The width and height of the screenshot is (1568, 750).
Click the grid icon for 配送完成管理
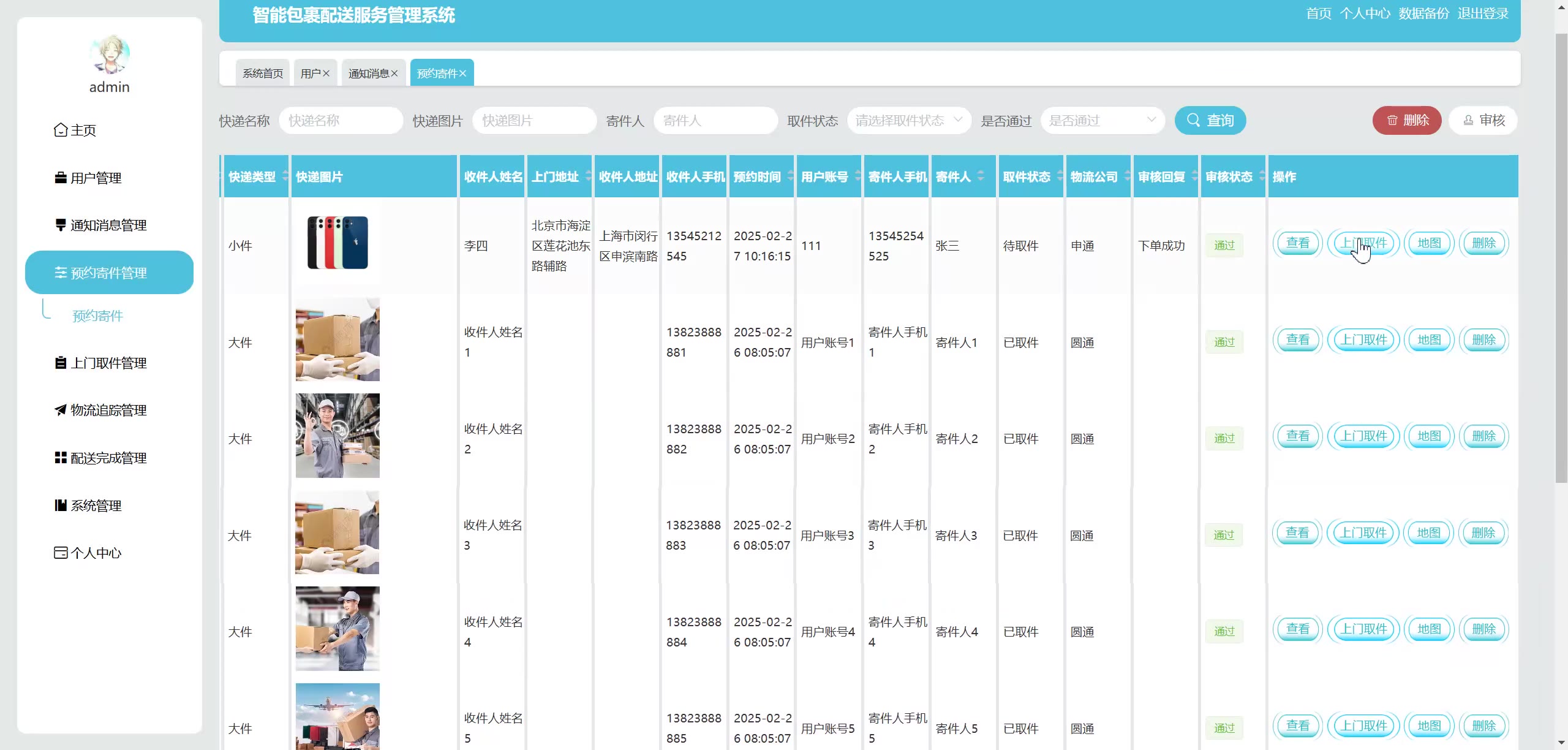61,458
